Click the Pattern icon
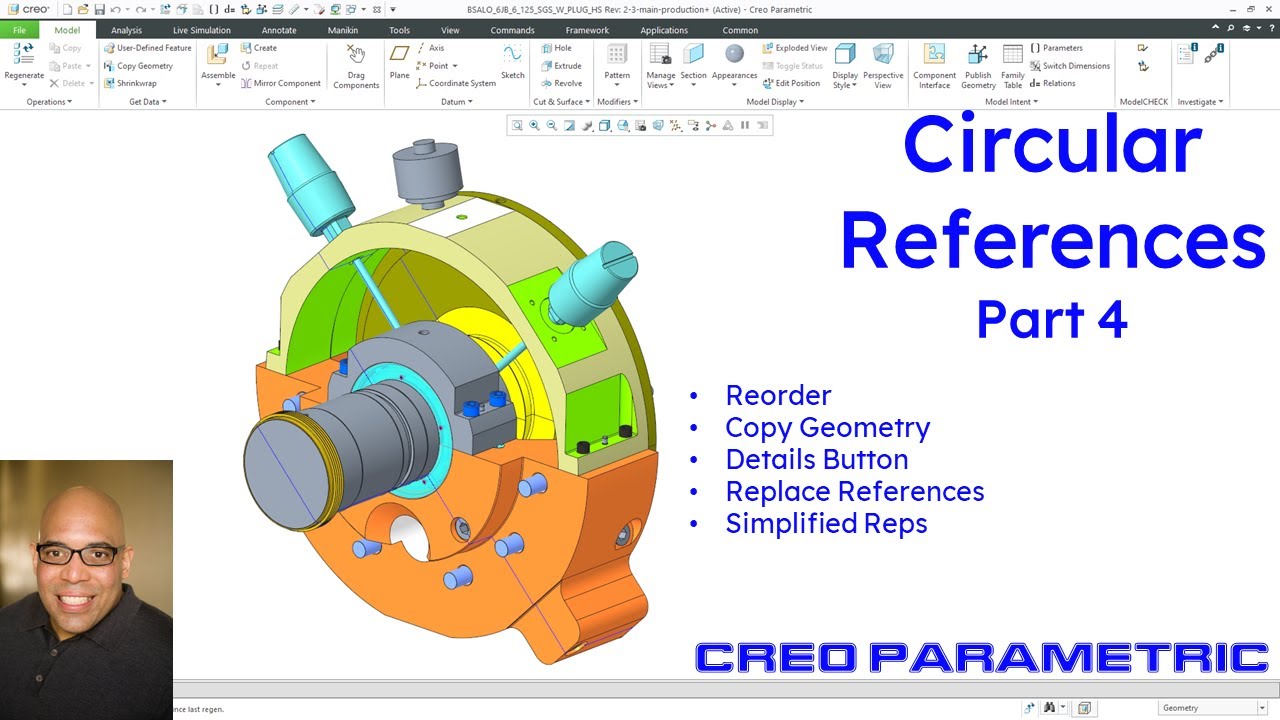 coord(617,55)
